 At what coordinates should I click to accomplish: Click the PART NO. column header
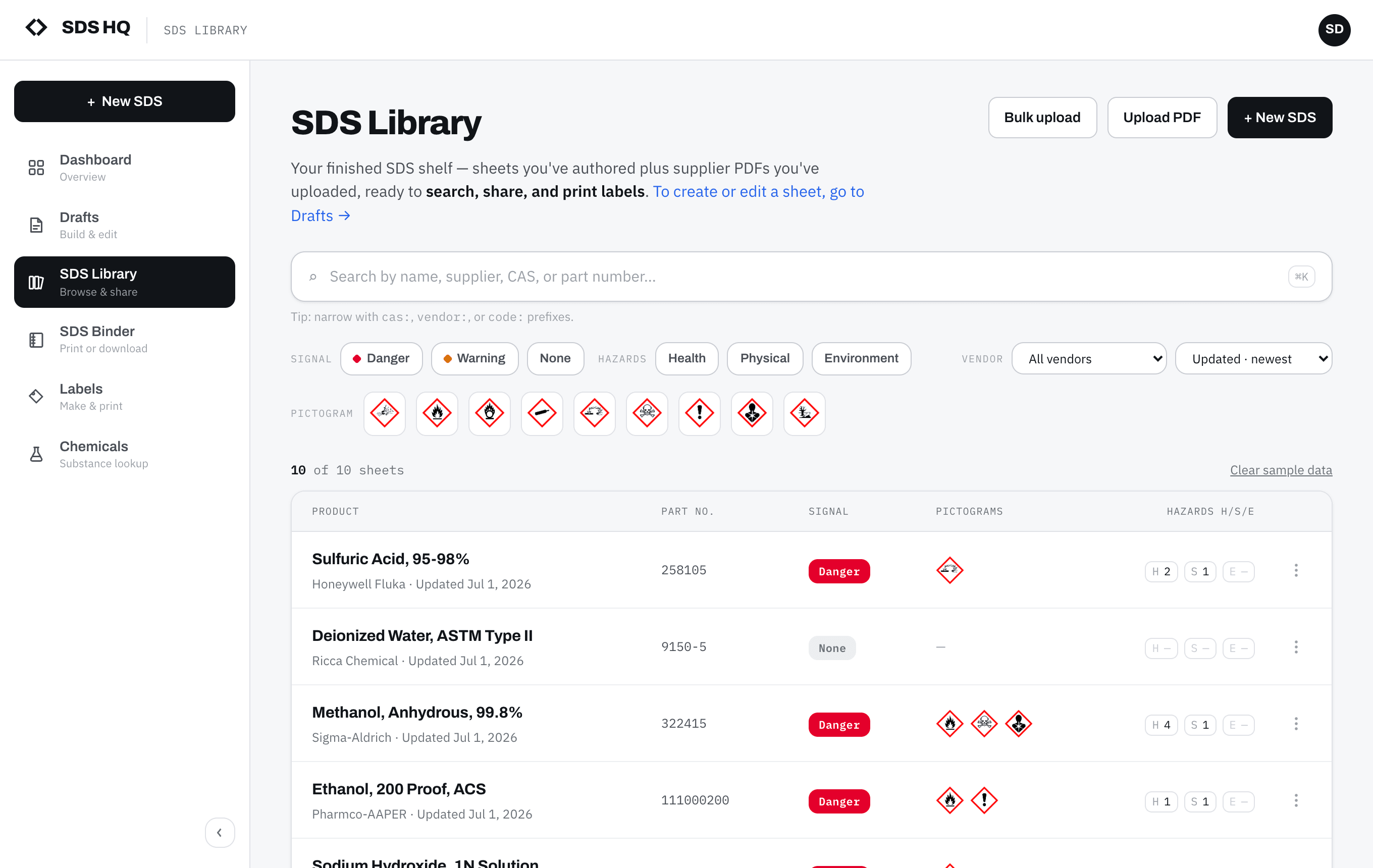point(687,512)
